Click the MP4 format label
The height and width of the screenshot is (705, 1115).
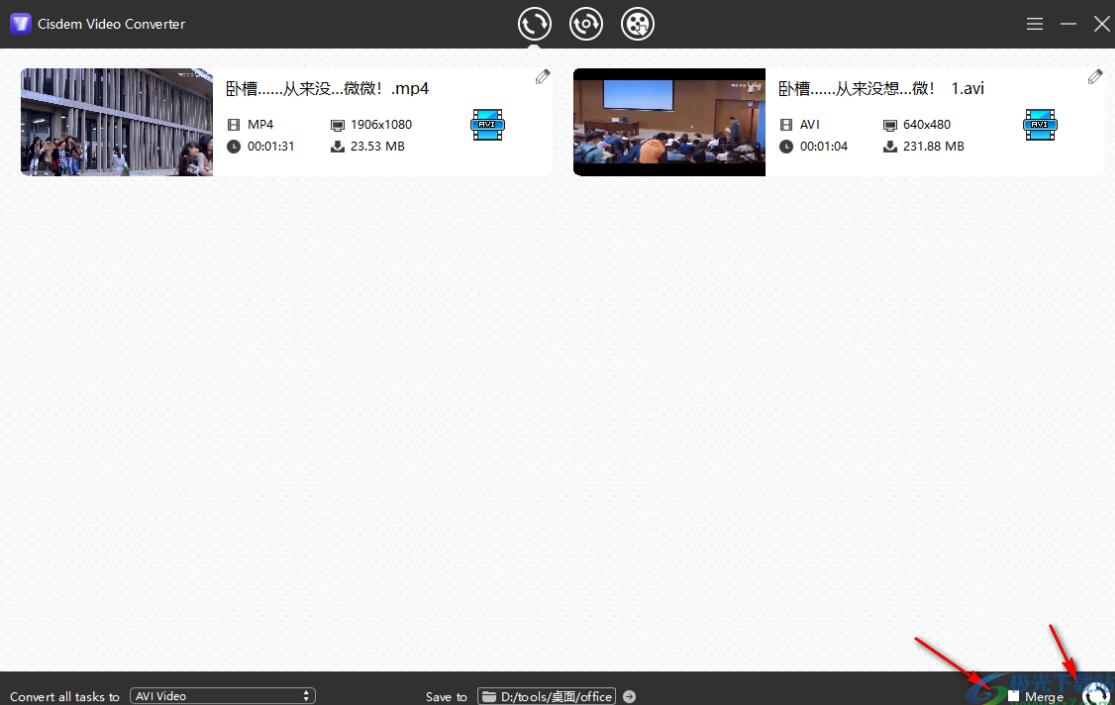coord(260,124)
